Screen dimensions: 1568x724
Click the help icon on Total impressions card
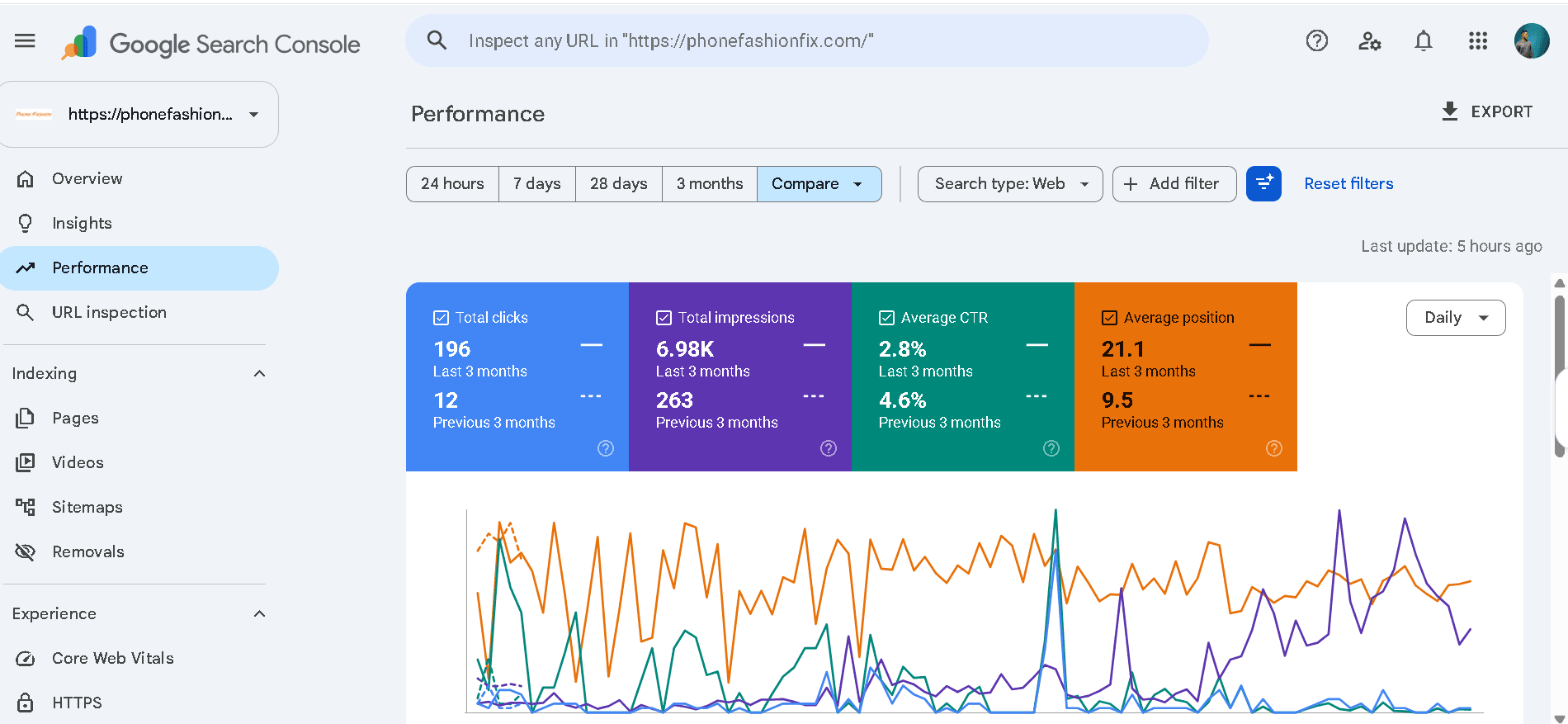tap(829, 448)
